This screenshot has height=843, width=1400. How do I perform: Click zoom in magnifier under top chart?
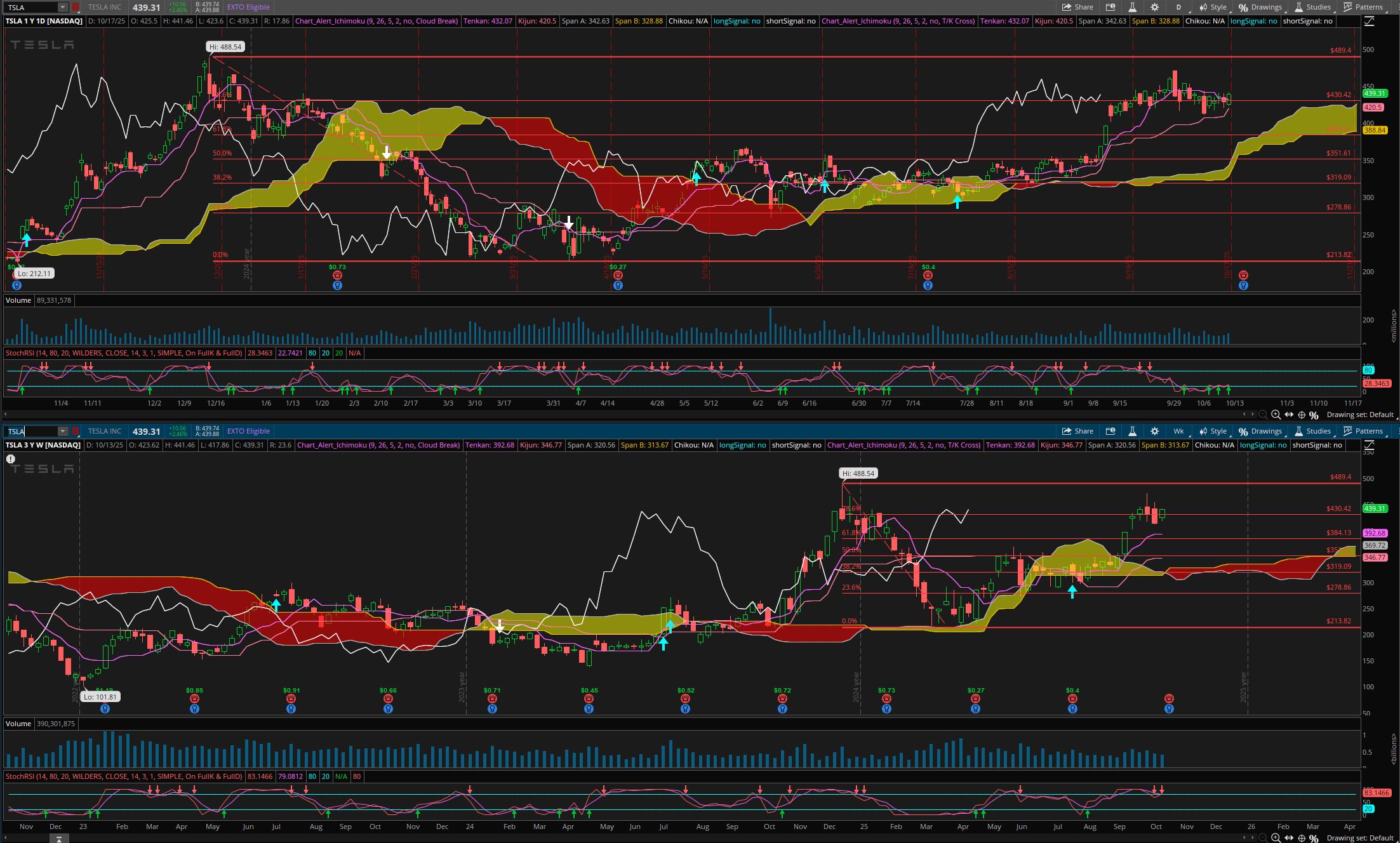point(1276,415)
